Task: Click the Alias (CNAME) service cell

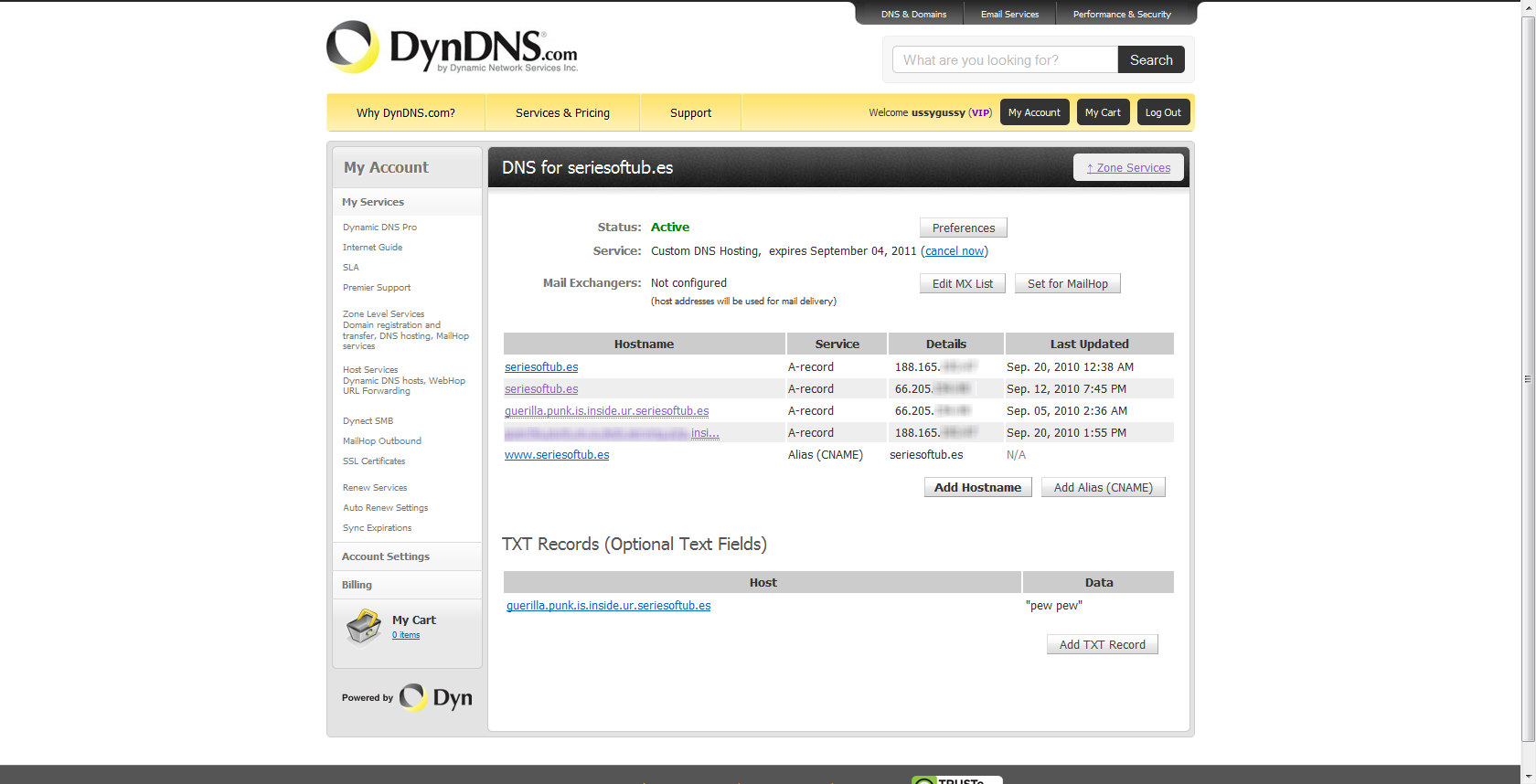Action: 826,454
